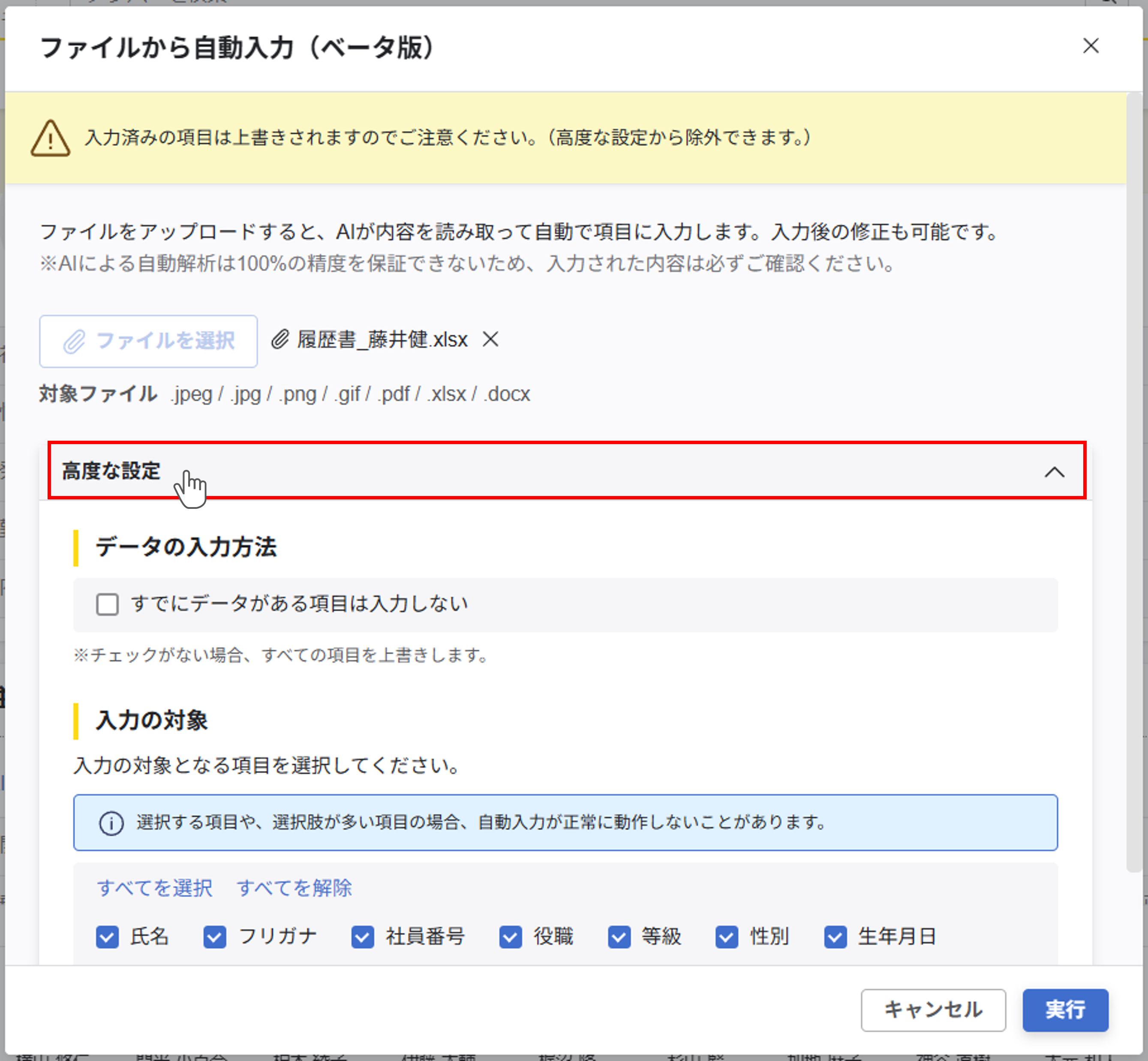
Task: Uncheck the 性別 checkbox
Action: point(727,936)
